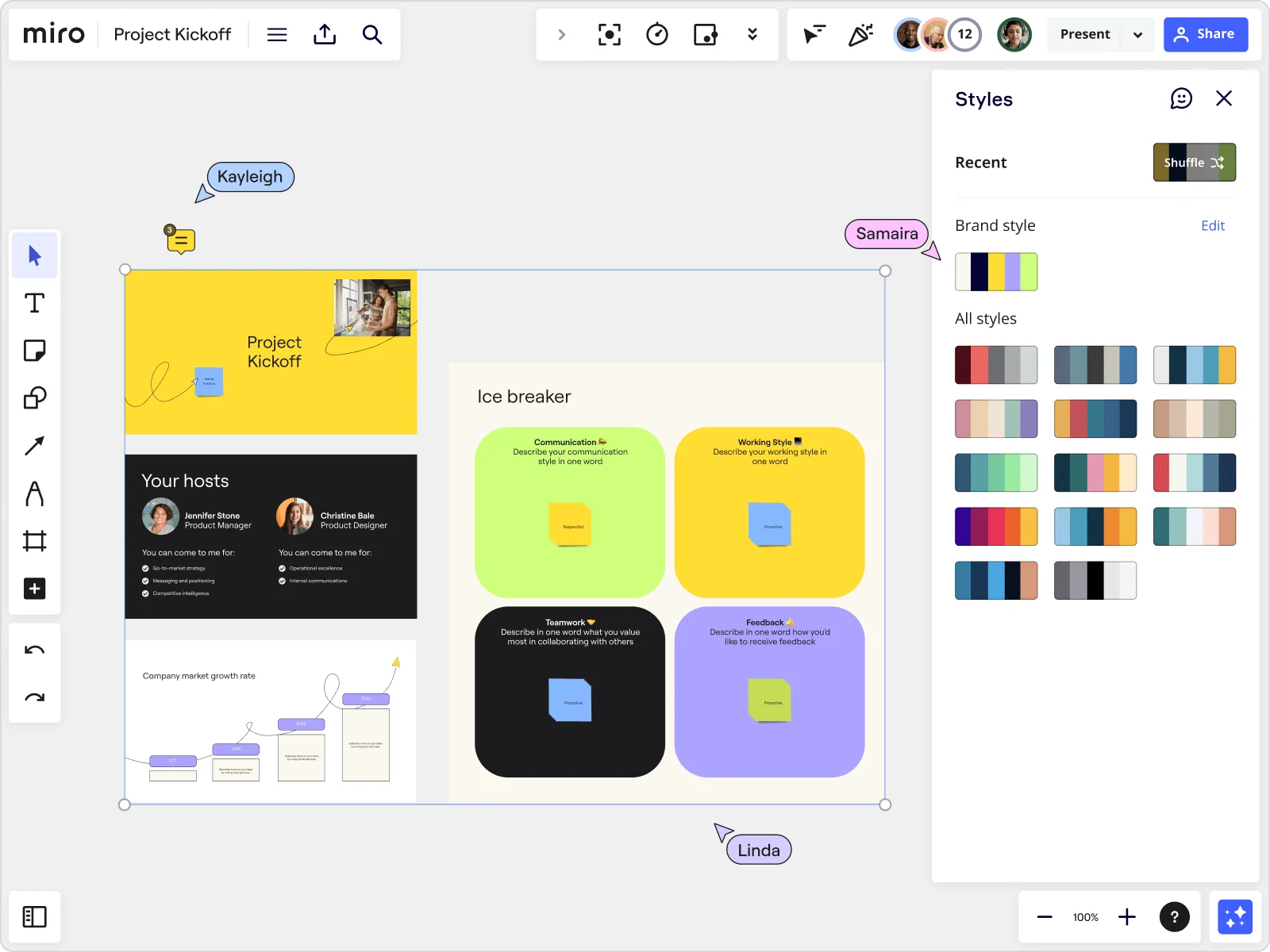Apply the pink-cream-purple pastel palette
The image size is (1270, 952).
coord(996,419)
